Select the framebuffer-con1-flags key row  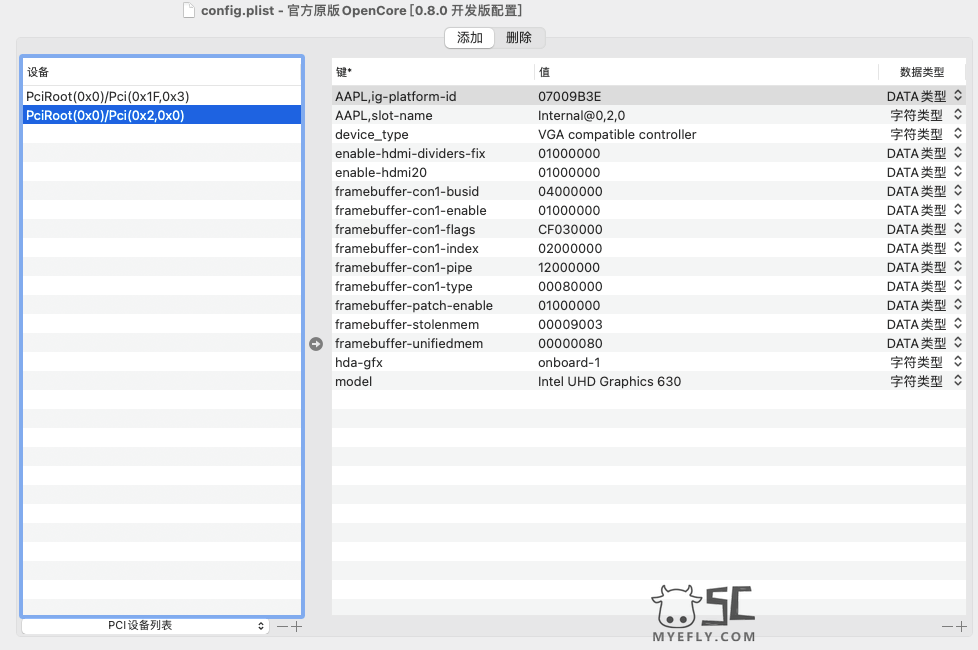tap(405, 229)
